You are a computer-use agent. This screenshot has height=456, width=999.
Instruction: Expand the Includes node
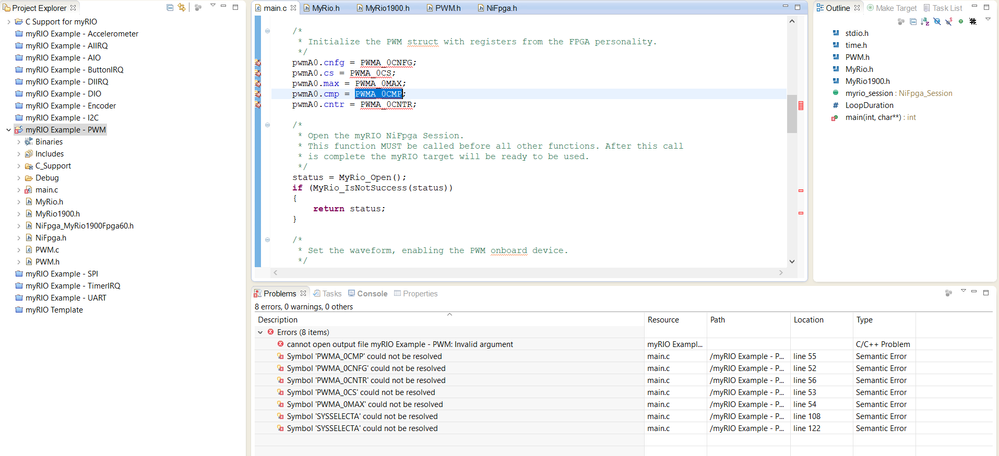click(18, 153)
